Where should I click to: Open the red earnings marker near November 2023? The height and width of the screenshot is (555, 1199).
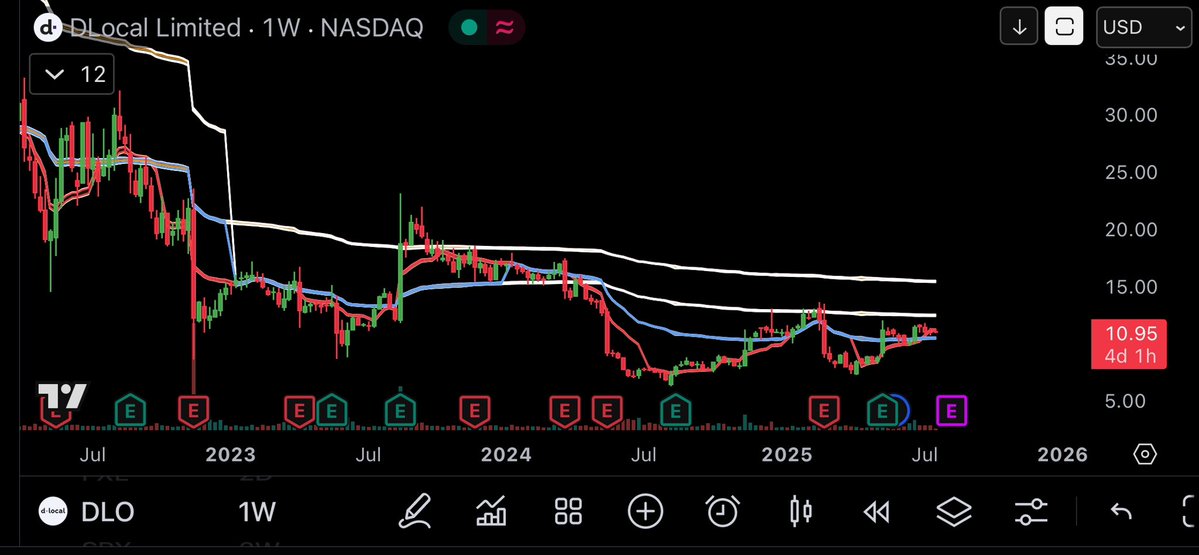[x=475, y=411]
